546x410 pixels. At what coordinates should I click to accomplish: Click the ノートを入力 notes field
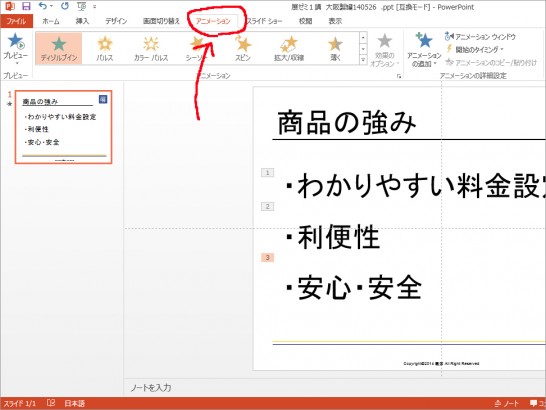tap(150, 387)
